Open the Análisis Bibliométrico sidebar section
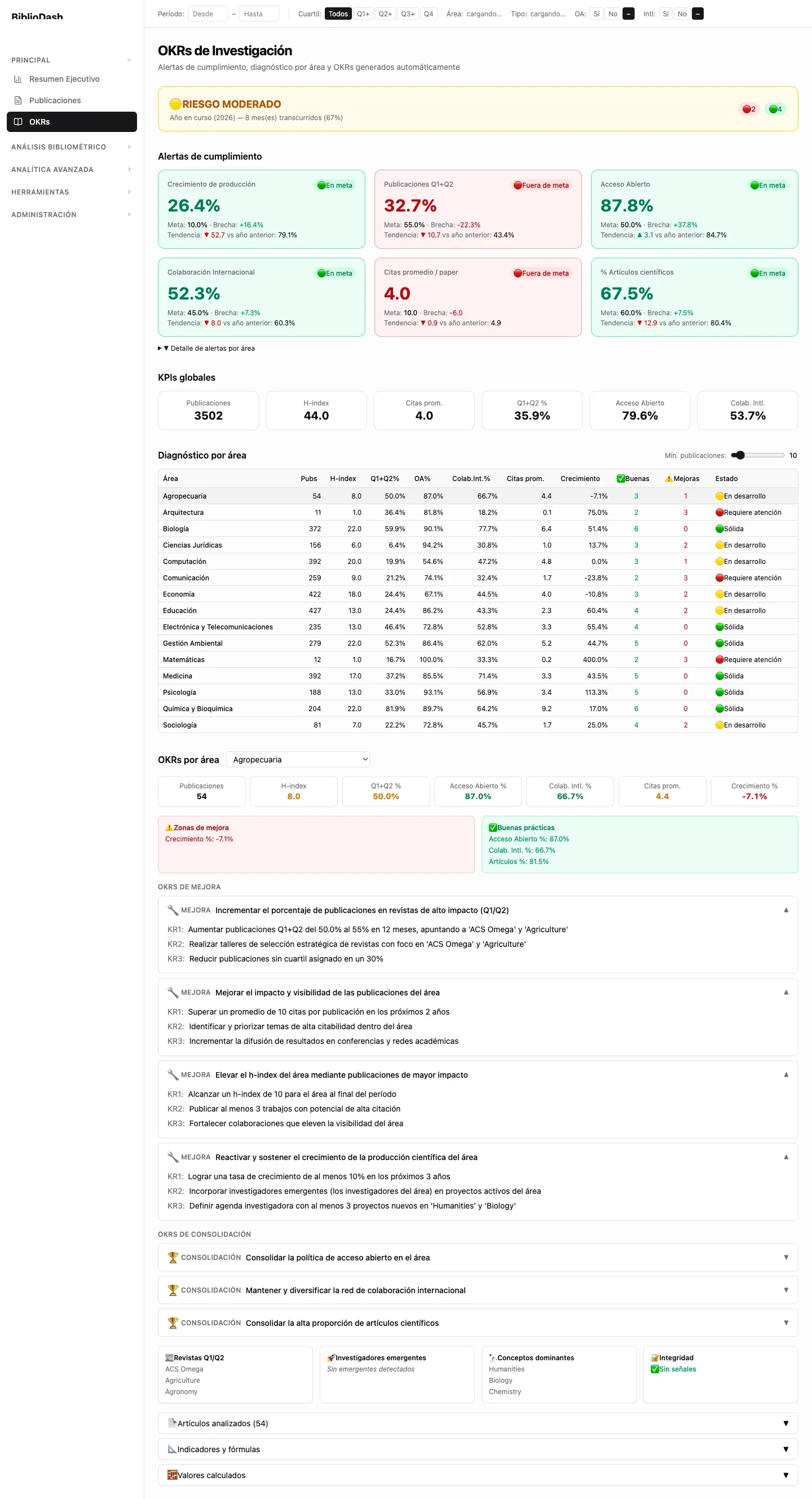Viewport: 812px width, 1499px height. click(72, 147)
